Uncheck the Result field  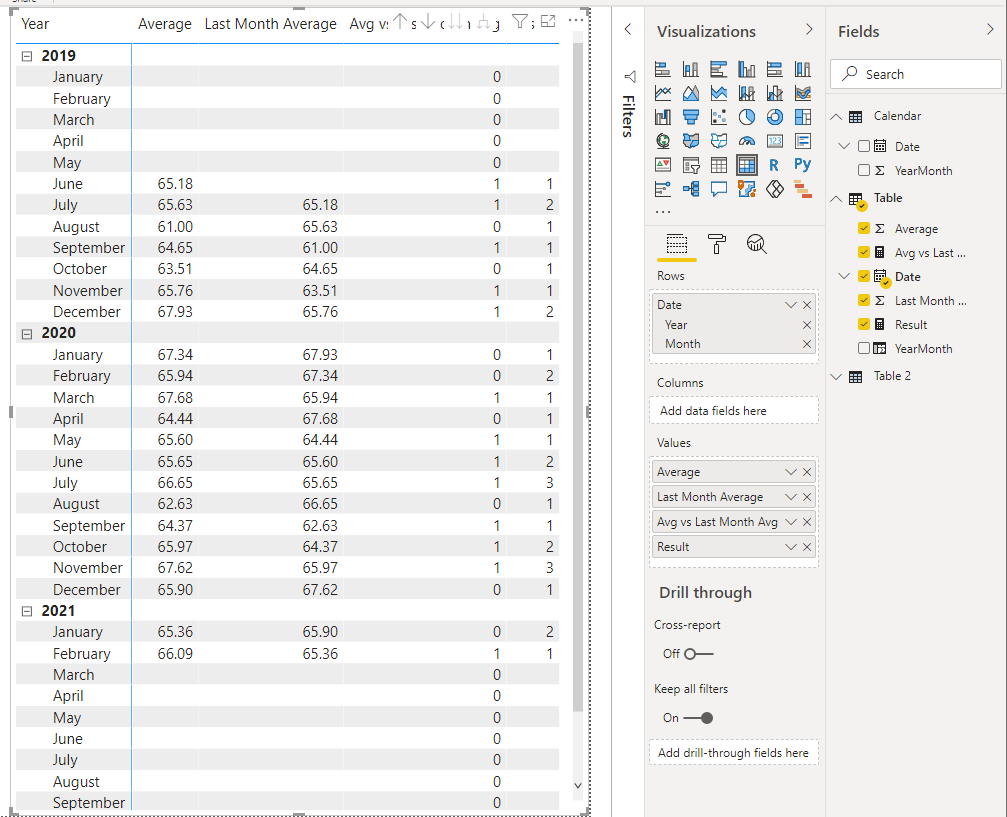pyautogui.click(x=864, y=324)
